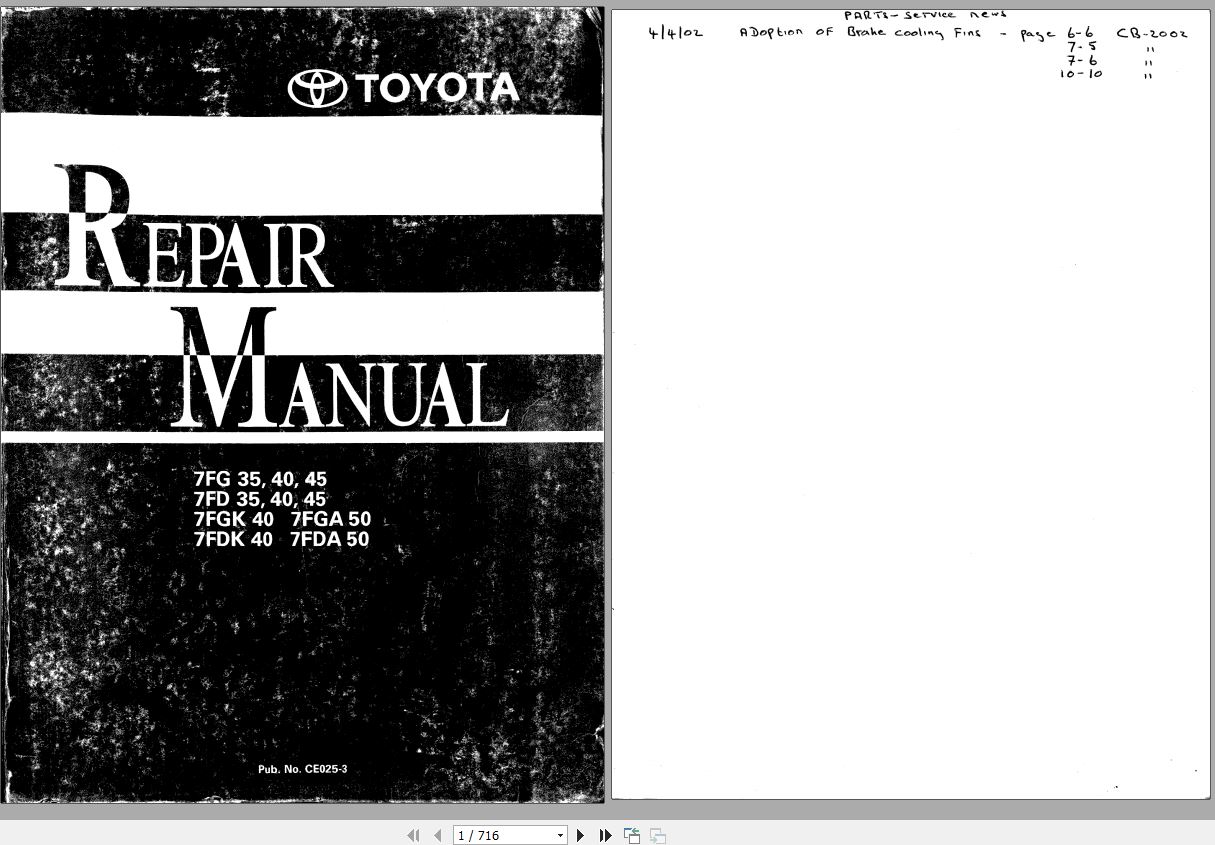Click the large REPAIR title word
Viewport: 1215px width, 845px height.
[193, 227]
